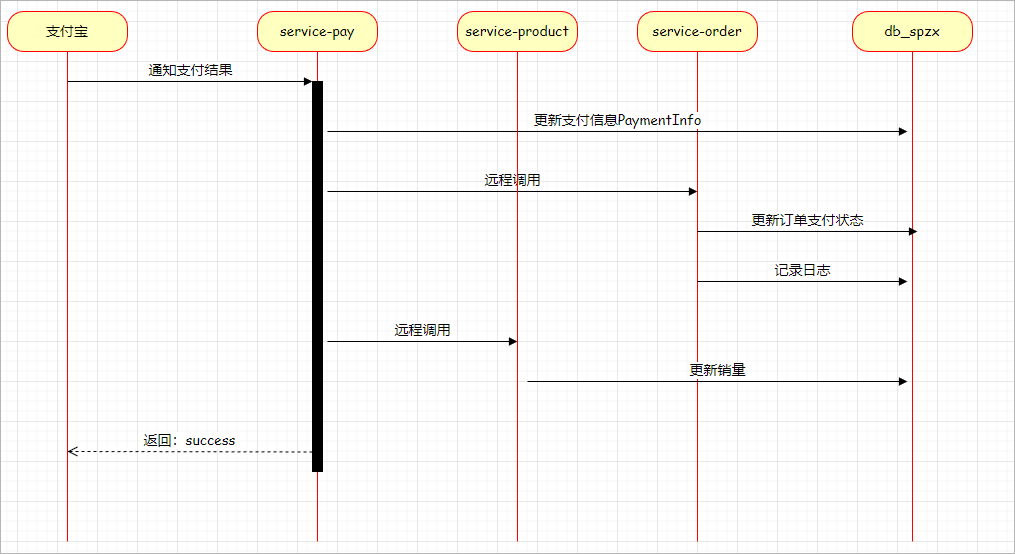
Task: Click the arrowhead of 更新销量 at db_spzx
Action: (902, 382)
